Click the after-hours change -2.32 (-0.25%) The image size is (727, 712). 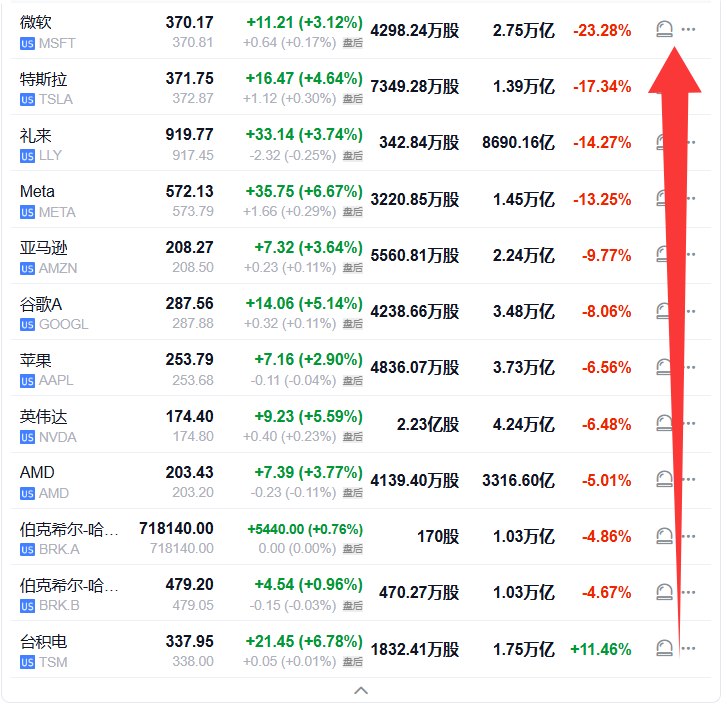(293, 155)
